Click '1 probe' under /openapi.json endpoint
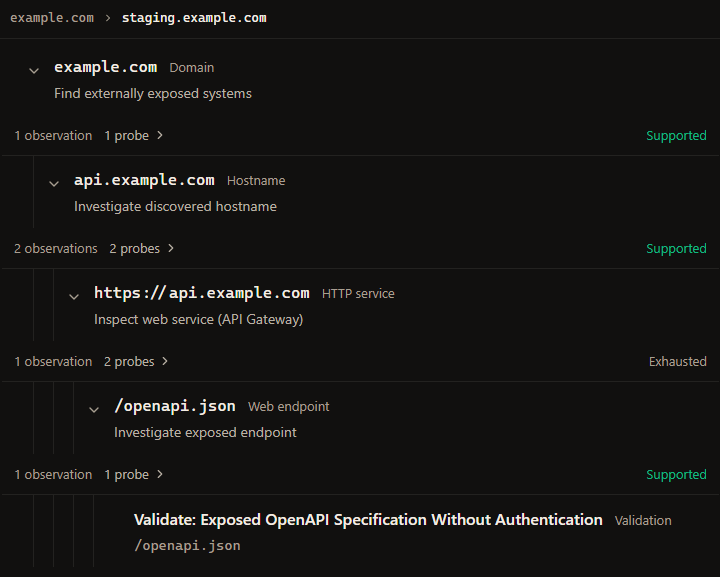This screenshot has width=720, height=577. (127, 474)
